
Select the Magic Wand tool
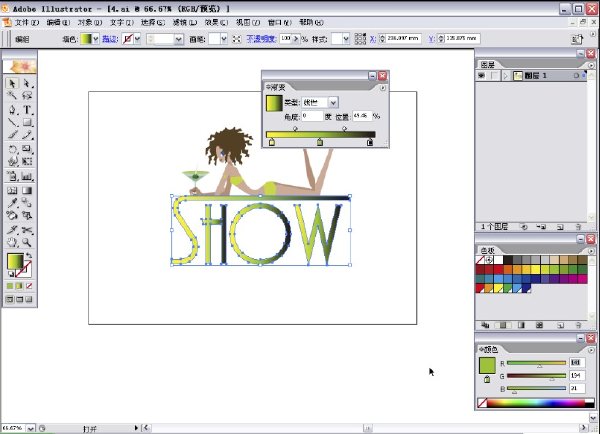(12, 95)
